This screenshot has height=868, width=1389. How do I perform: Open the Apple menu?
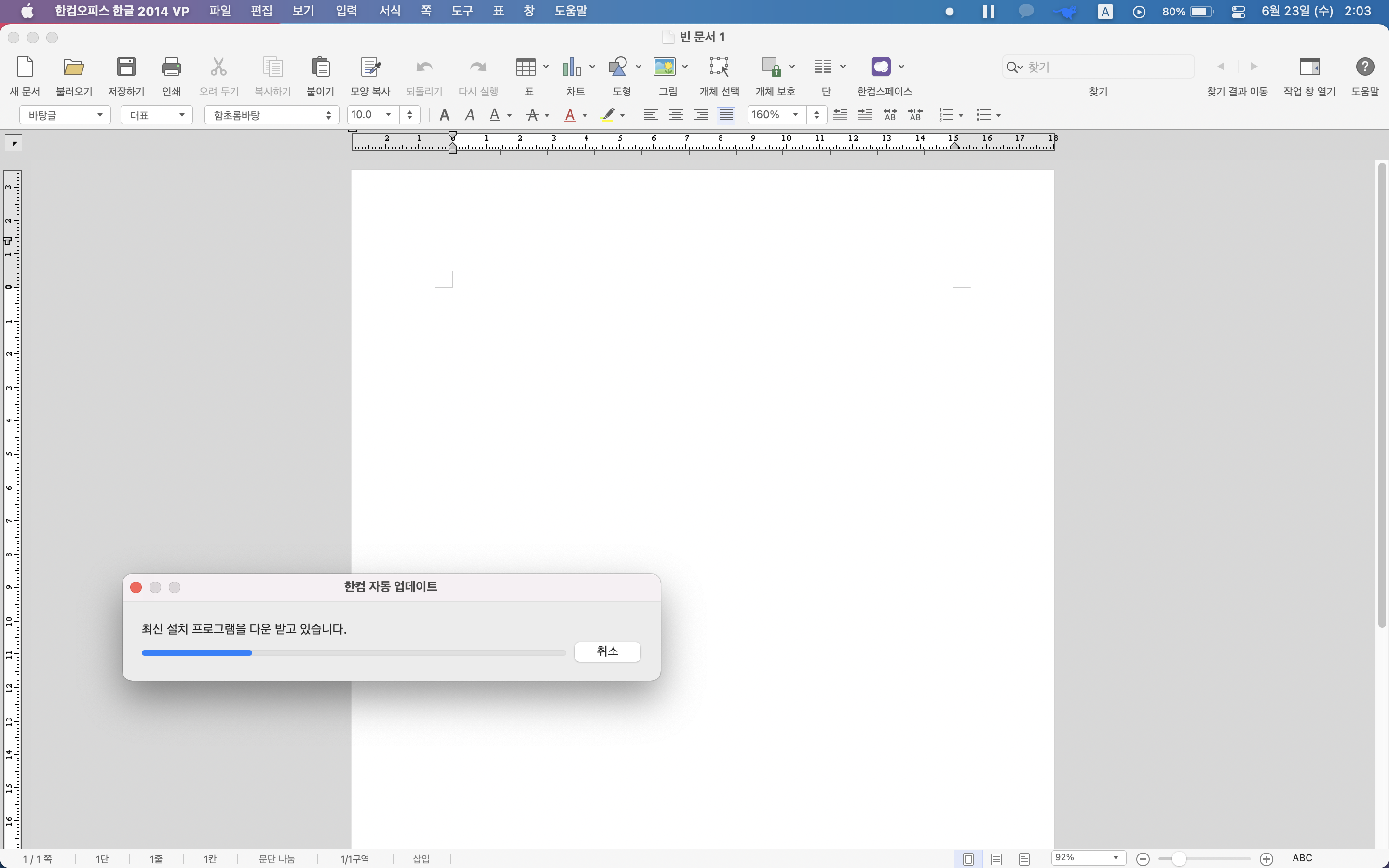coord(27,11)
